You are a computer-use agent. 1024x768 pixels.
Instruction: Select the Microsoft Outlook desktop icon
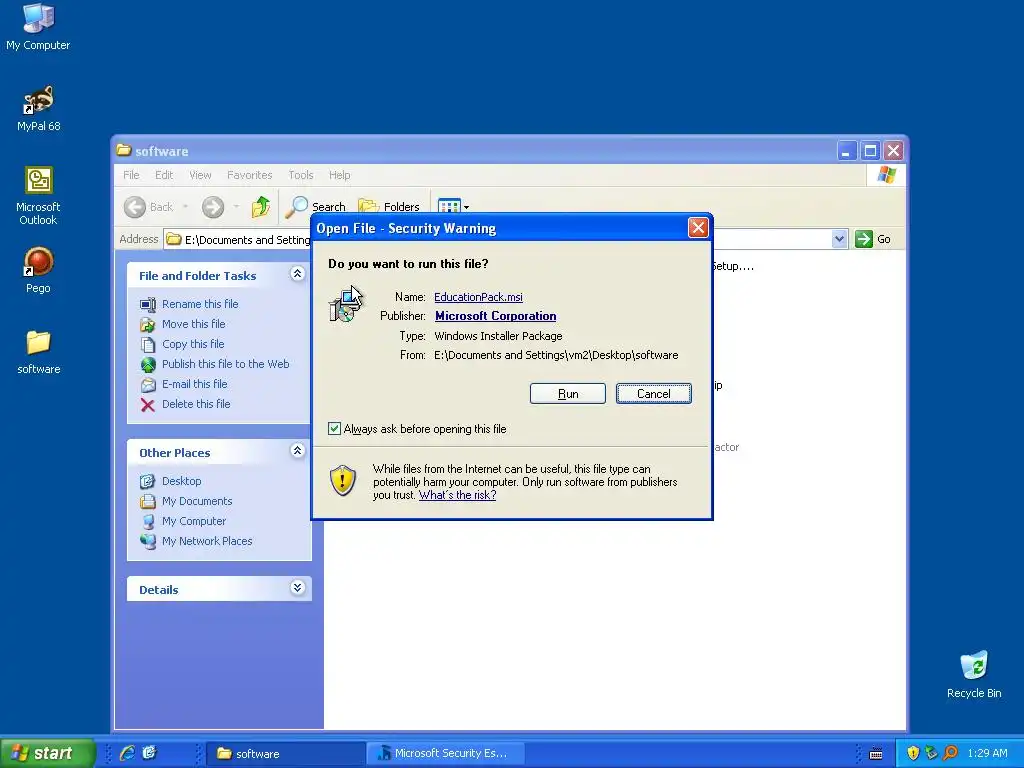[38, 196]
